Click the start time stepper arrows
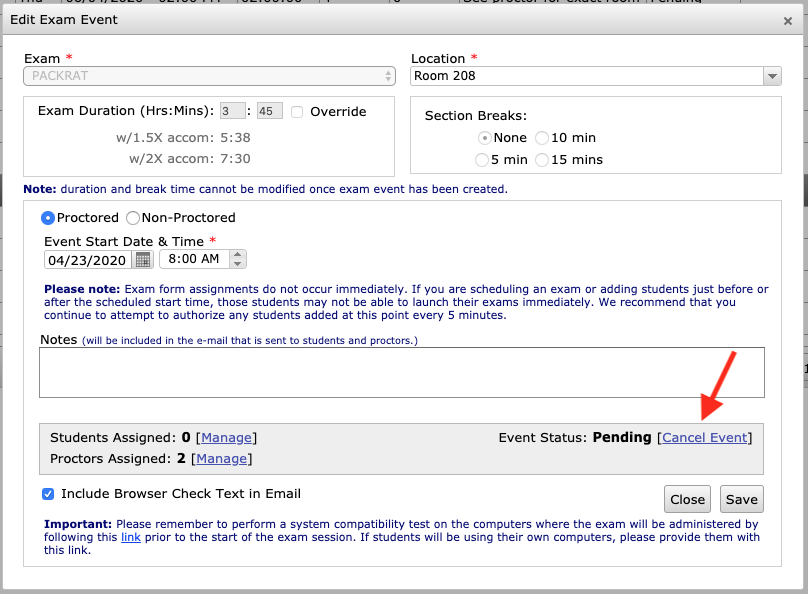This screenshot has height=594, width=808. [237, 260]
